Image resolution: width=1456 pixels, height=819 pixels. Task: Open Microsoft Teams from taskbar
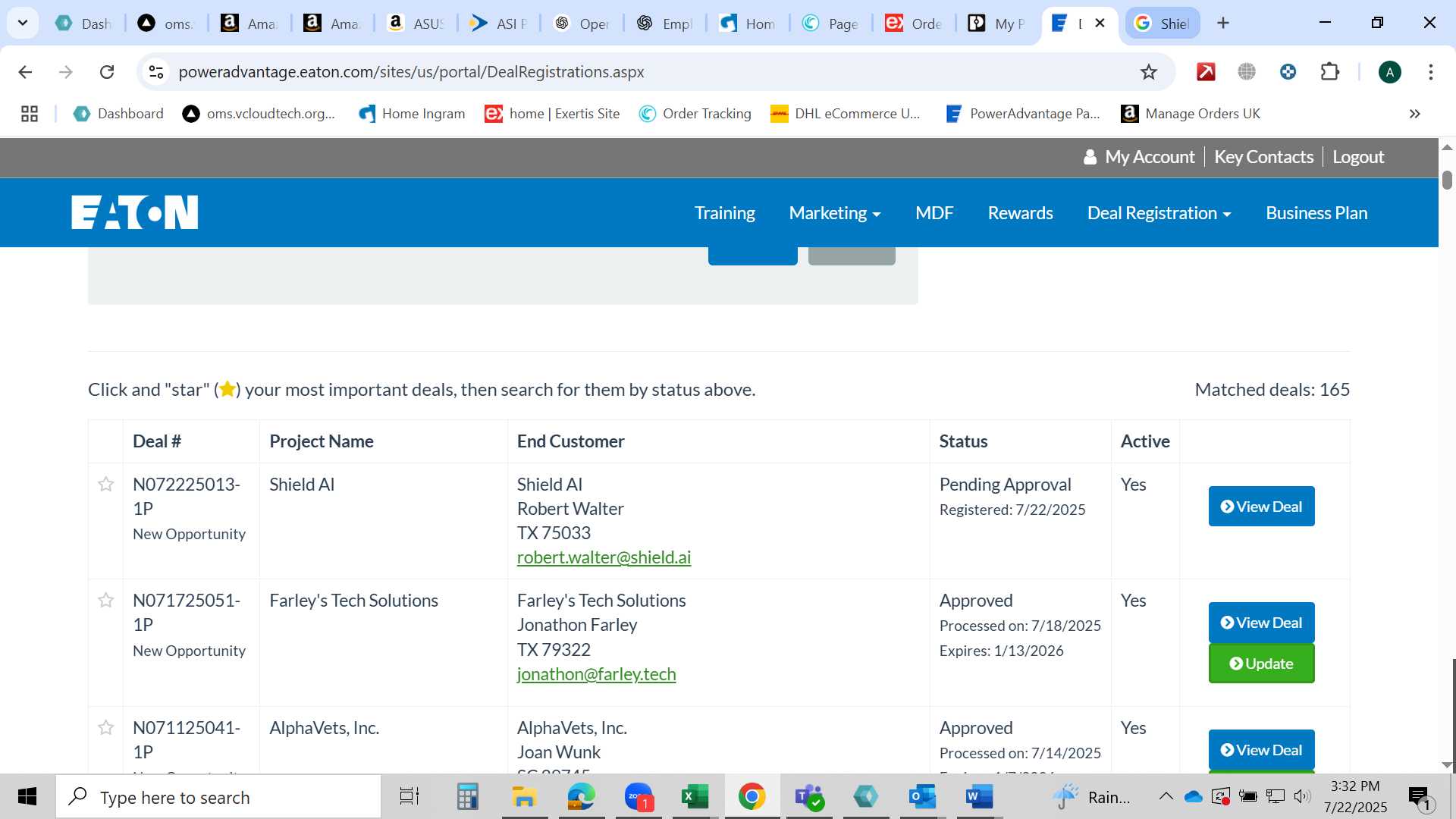click(808, 797)
